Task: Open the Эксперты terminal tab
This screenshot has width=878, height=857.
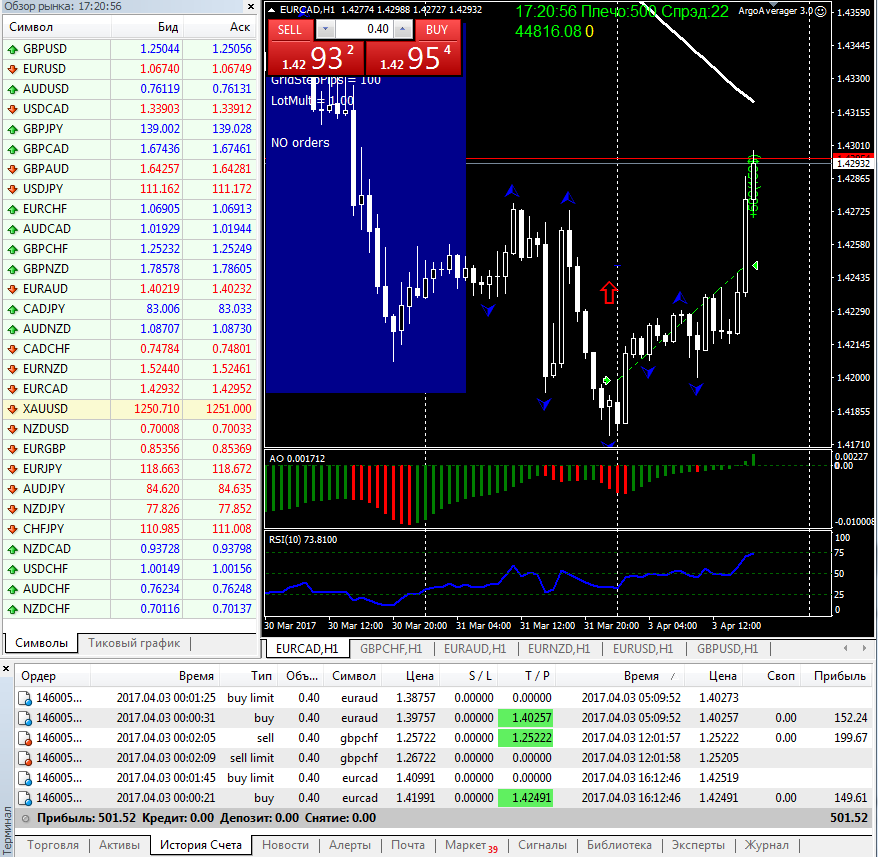Action: click(698, 845)
